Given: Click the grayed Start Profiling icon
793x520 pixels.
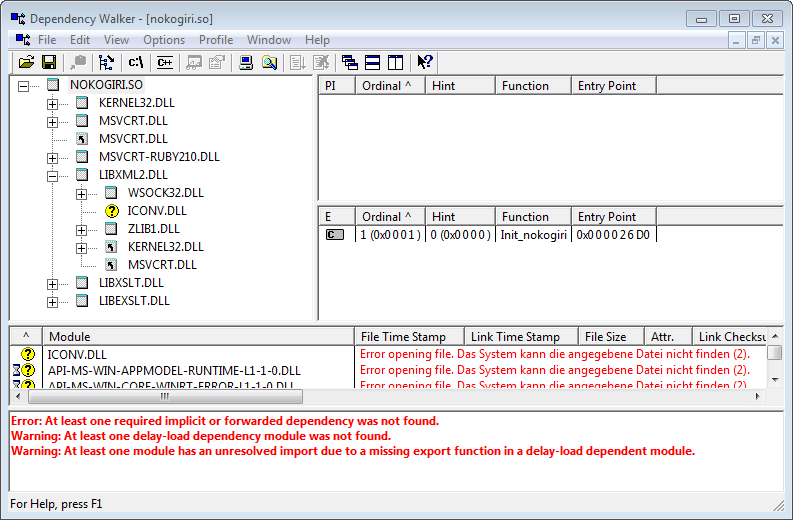Looking at the screenshot, I should [x=298, y=62].
